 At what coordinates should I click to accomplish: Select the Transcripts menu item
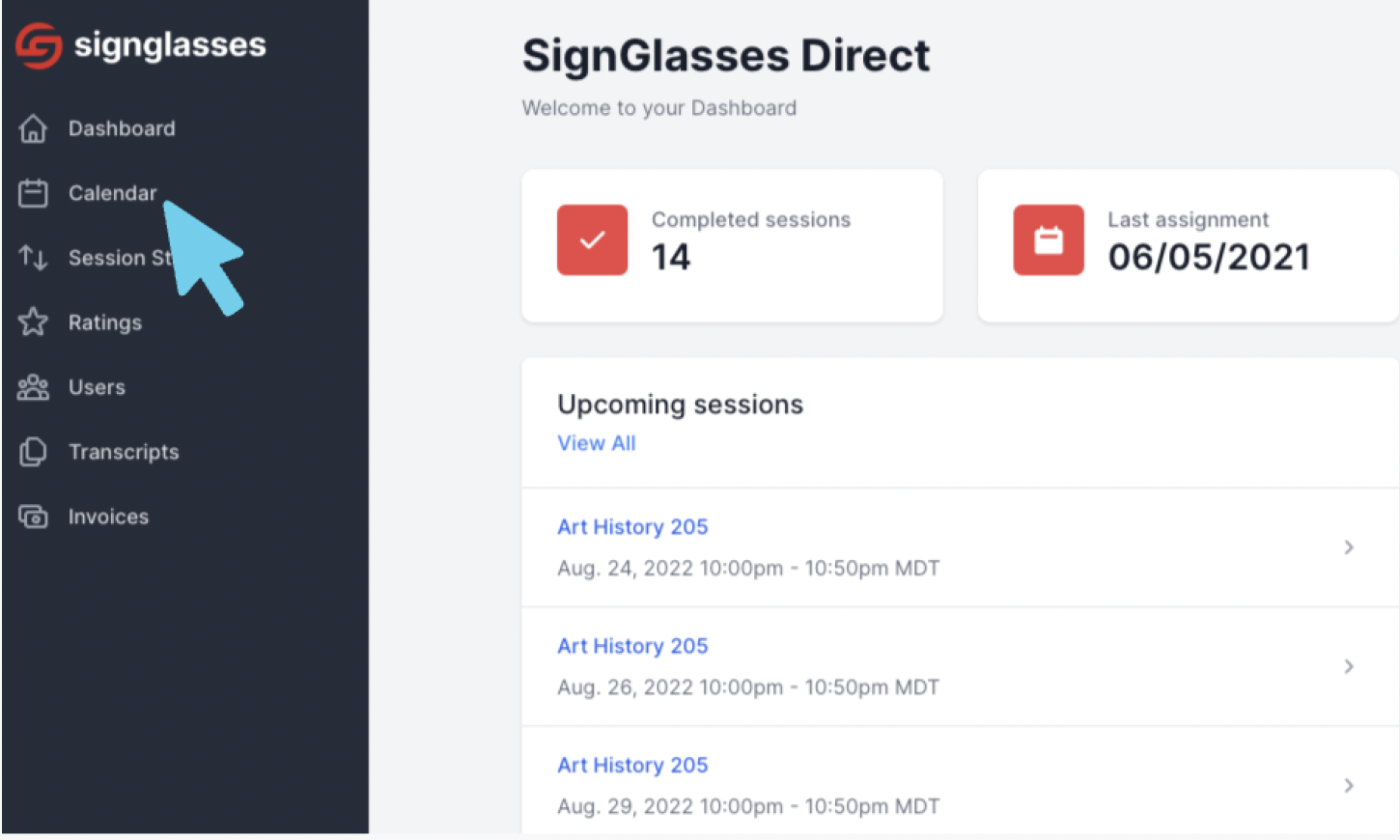pyautogui.click(x=124, y=452)
